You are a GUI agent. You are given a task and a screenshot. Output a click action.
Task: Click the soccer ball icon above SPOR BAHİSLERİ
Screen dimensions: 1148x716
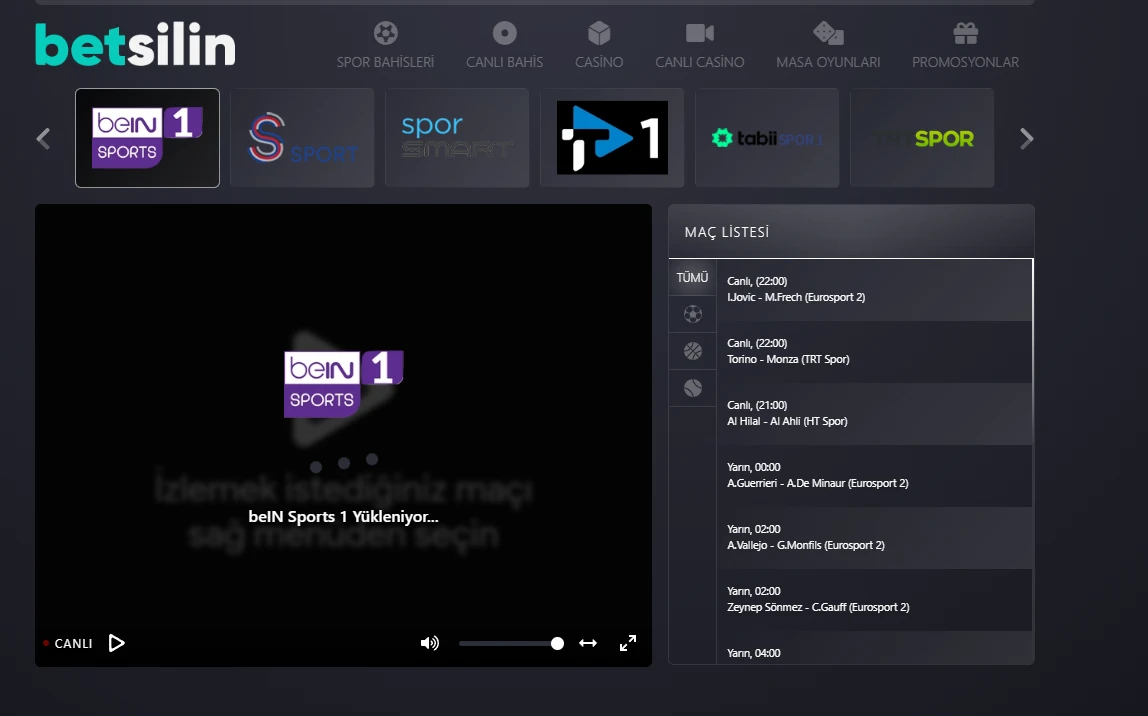[385, 33]
